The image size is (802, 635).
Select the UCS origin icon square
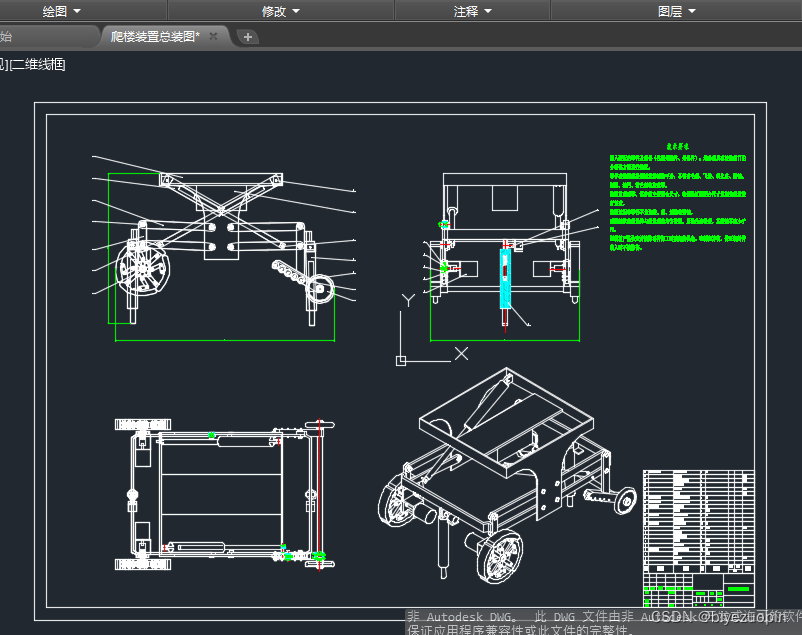(x=401, y=361)
